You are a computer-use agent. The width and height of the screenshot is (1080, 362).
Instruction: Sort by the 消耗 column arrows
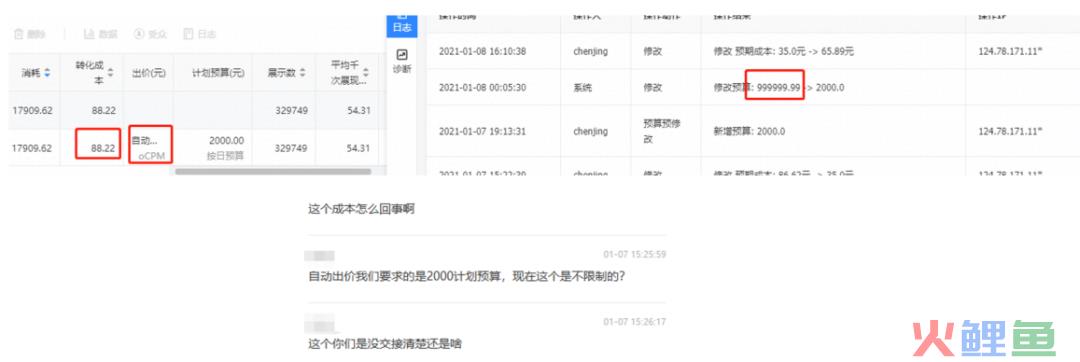(x=47, y=72)
